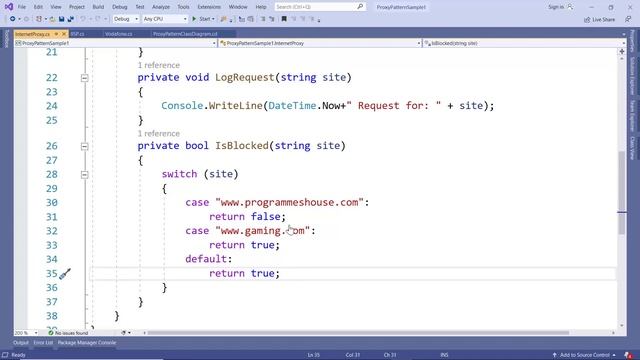Click the Navigate Forward toolbar icon
Image resolution: width=640 pixels, height=360 pixels.
point(27,19)
